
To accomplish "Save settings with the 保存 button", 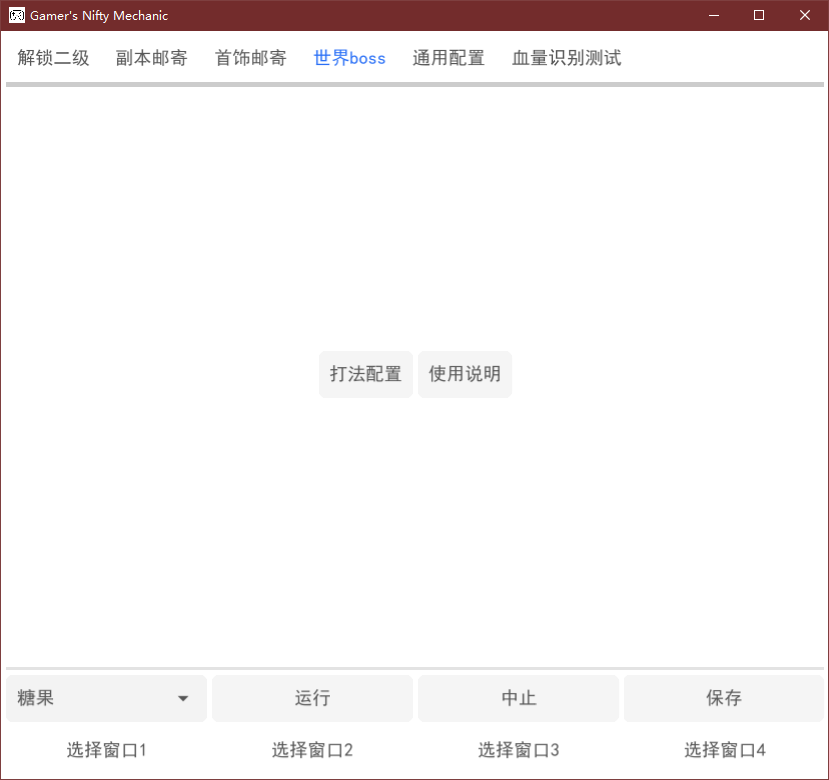I will [724, 698].
